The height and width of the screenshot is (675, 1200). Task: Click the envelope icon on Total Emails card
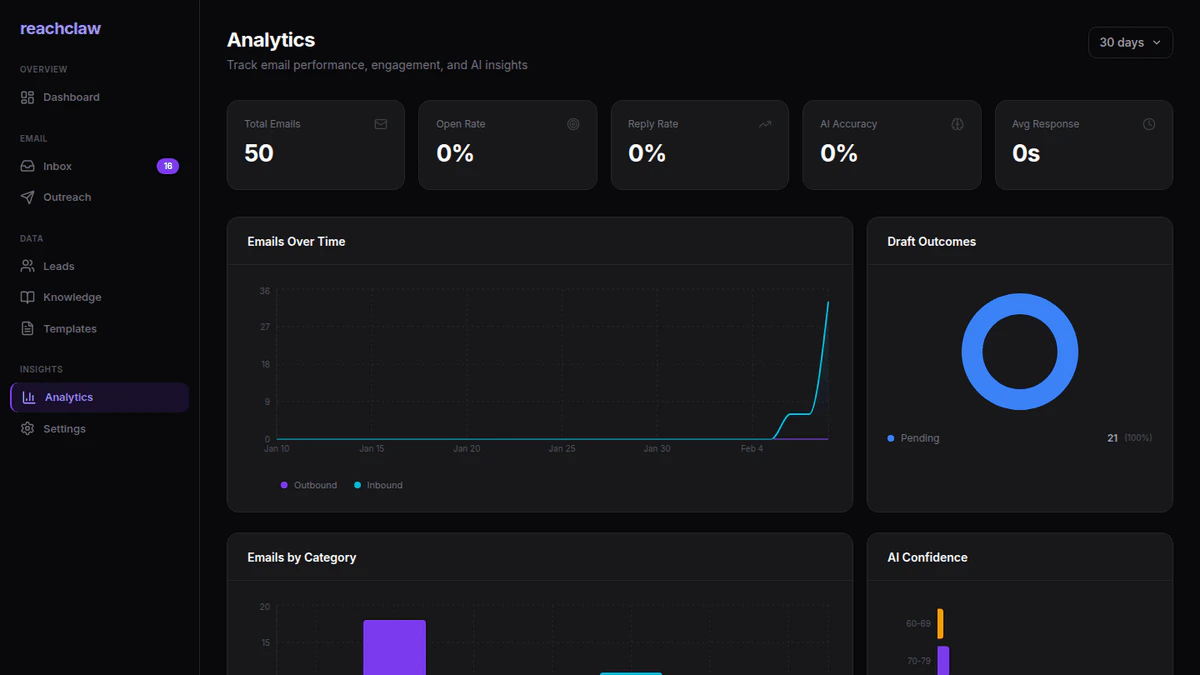(x=380, y=124)
